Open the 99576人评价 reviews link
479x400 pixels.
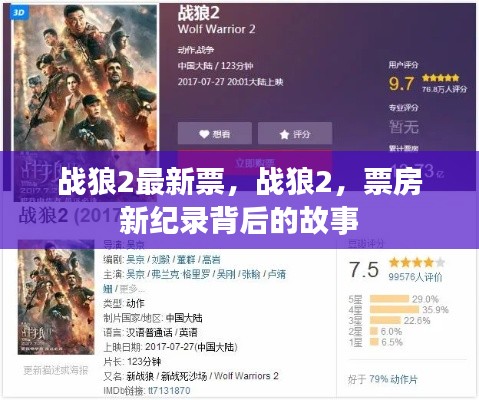pyautogui.click(x=415, y=277)
